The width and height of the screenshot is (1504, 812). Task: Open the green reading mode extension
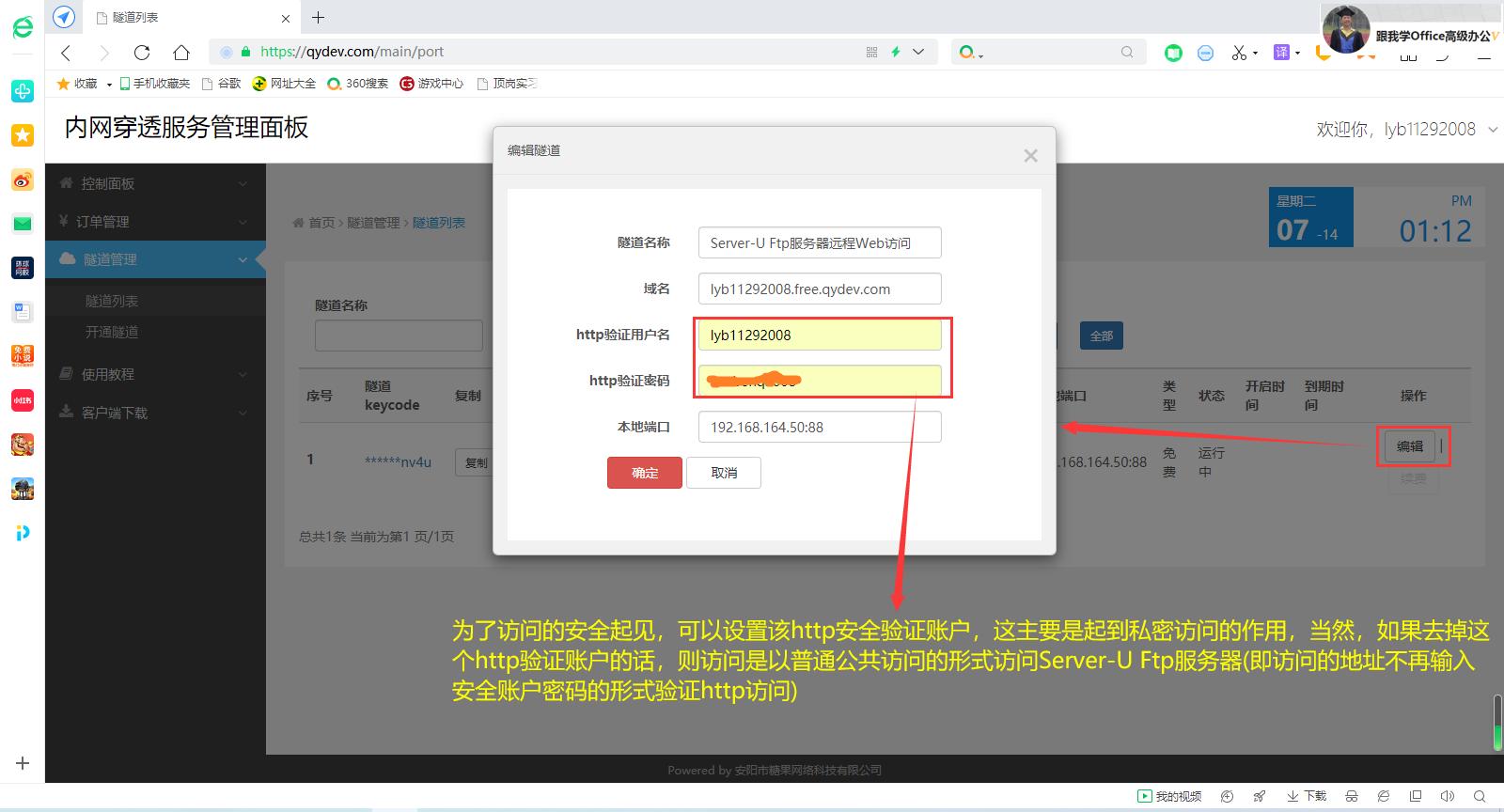1173,53
